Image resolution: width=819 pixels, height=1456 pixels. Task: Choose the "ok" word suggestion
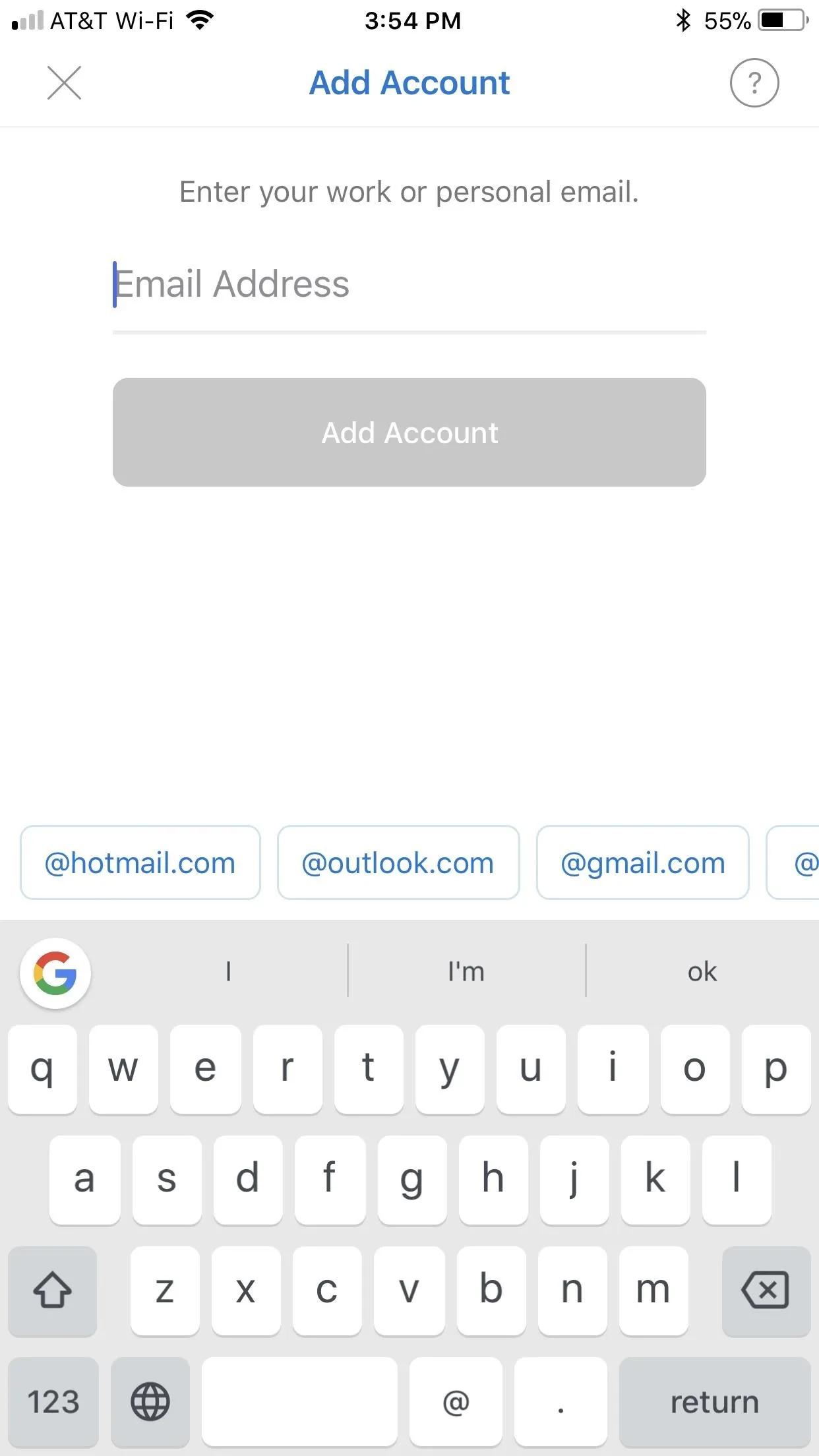[x=702, y=971]
